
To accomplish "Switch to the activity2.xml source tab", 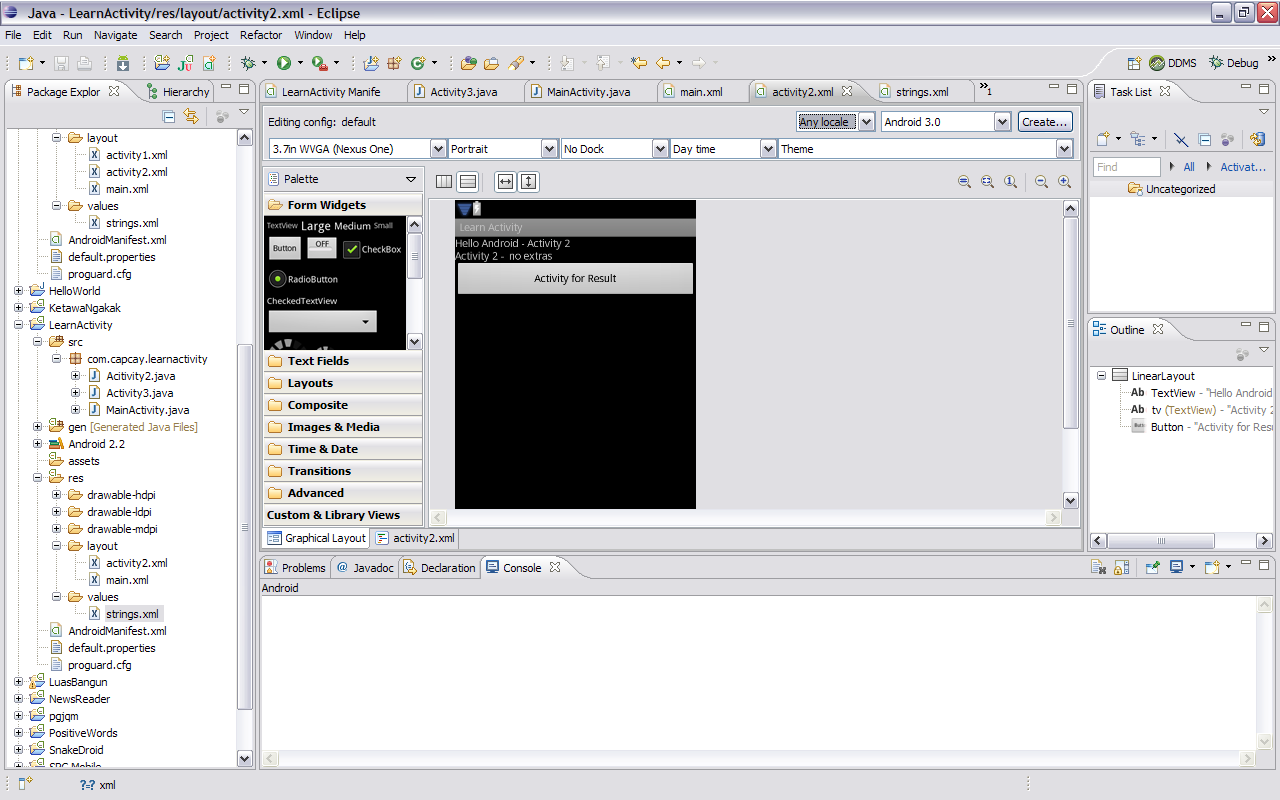I will [415, 538].
